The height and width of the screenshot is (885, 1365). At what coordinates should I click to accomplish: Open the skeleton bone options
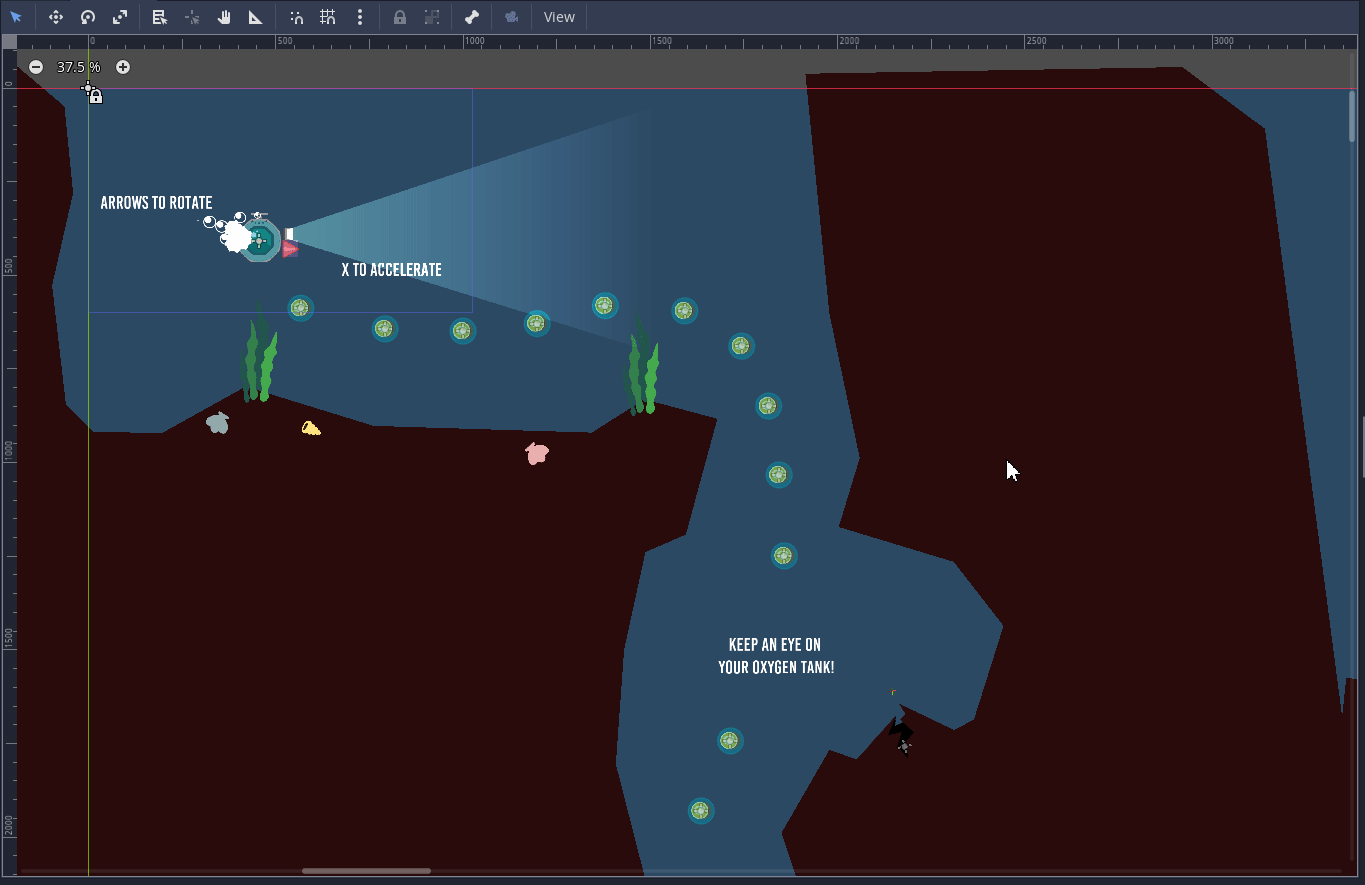[472, 17]
